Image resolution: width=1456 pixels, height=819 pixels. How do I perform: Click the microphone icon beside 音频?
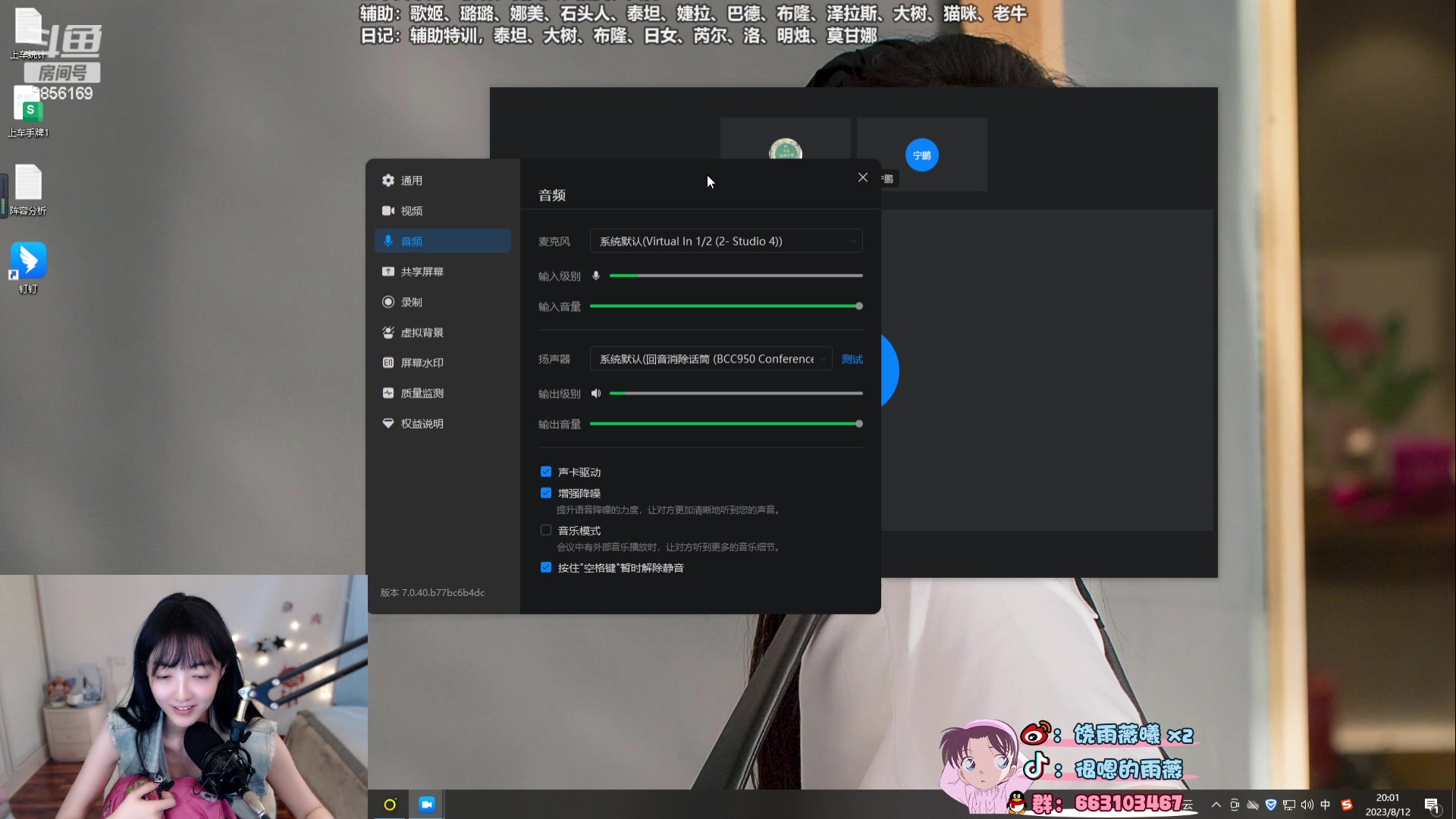(388, 241)
